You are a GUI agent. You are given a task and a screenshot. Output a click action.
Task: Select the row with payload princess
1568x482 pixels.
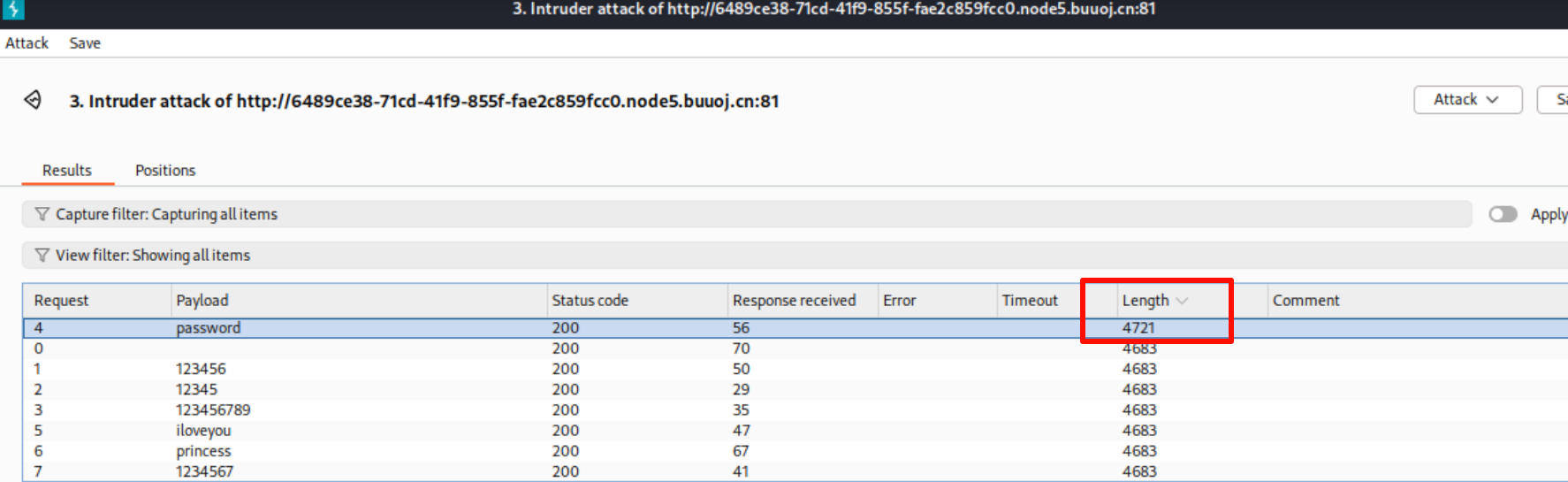click(203, 451)
